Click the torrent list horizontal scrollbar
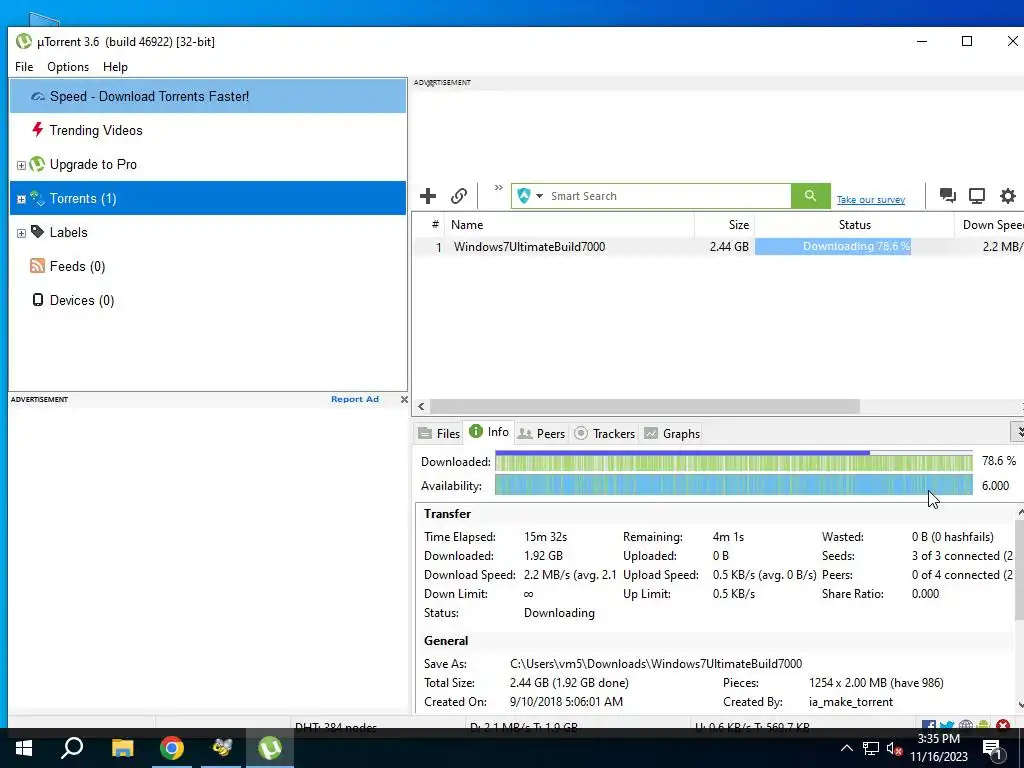This screenshot has height=768, width=1024. point(645,406)
